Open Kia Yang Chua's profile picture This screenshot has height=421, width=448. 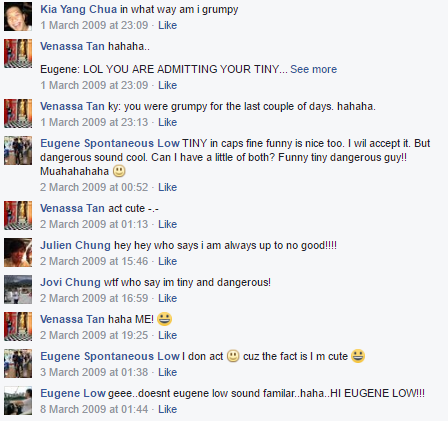18,17
